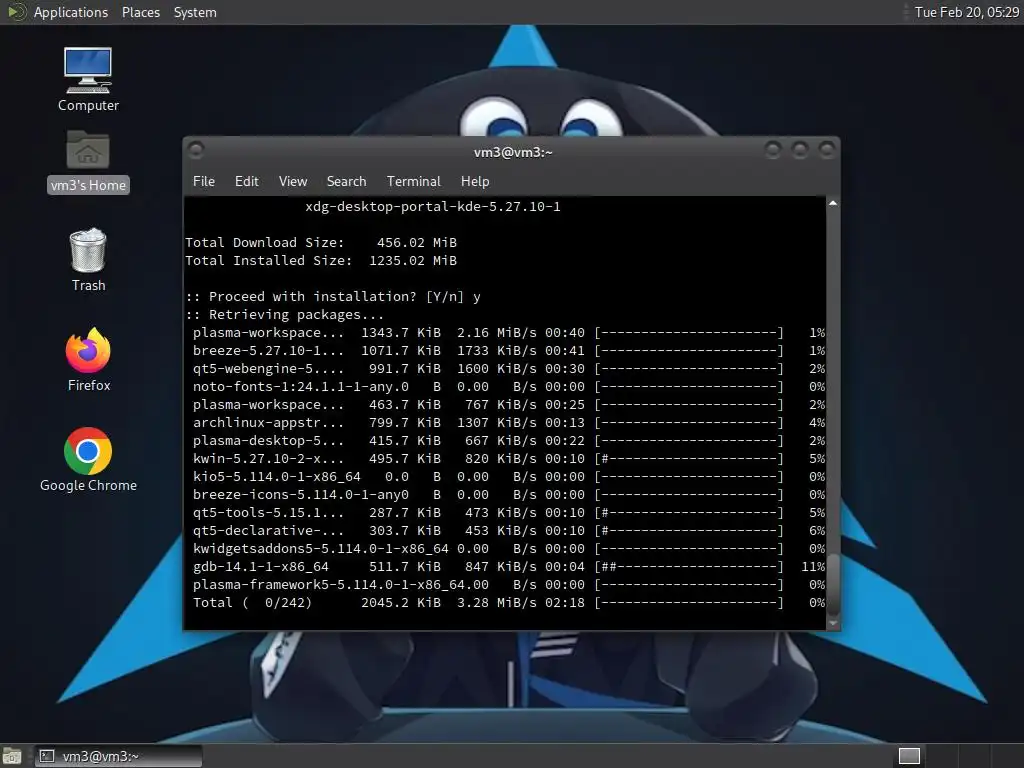
Task: Select the vm3's Home folder icon
Action: [88, 161]
